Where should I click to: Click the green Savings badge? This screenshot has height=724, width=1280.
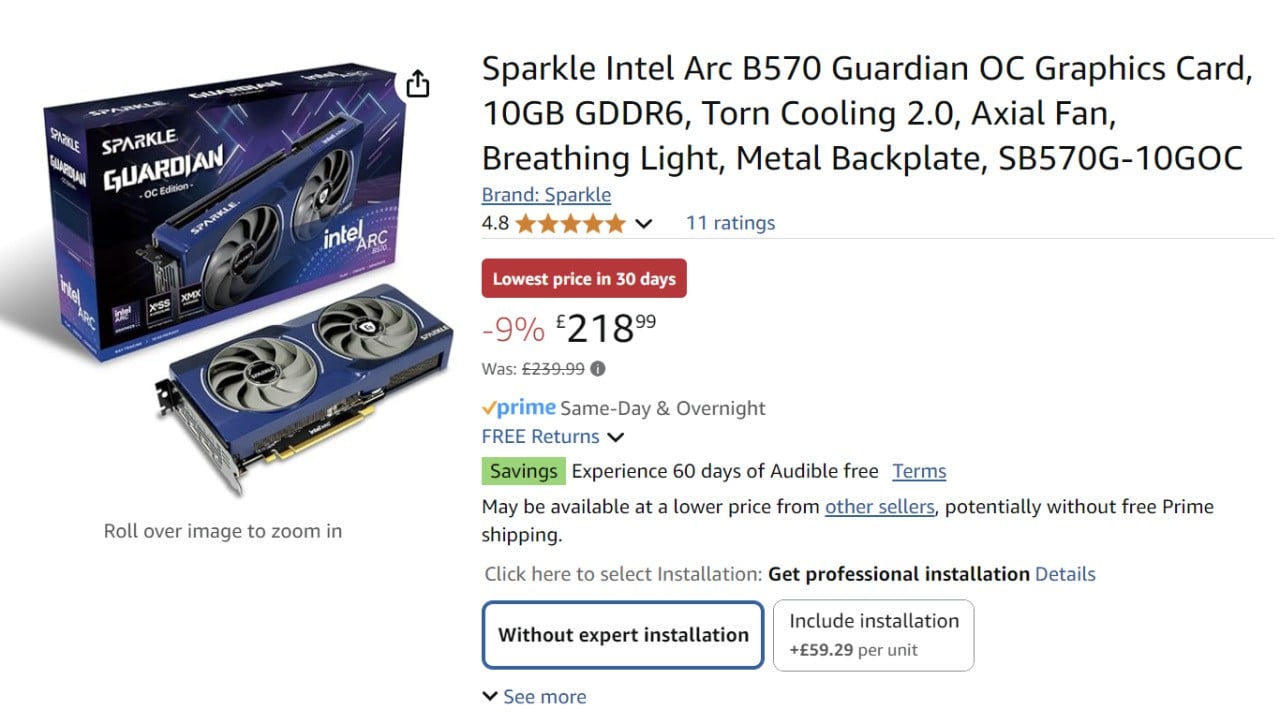click(x=524, y=471)
